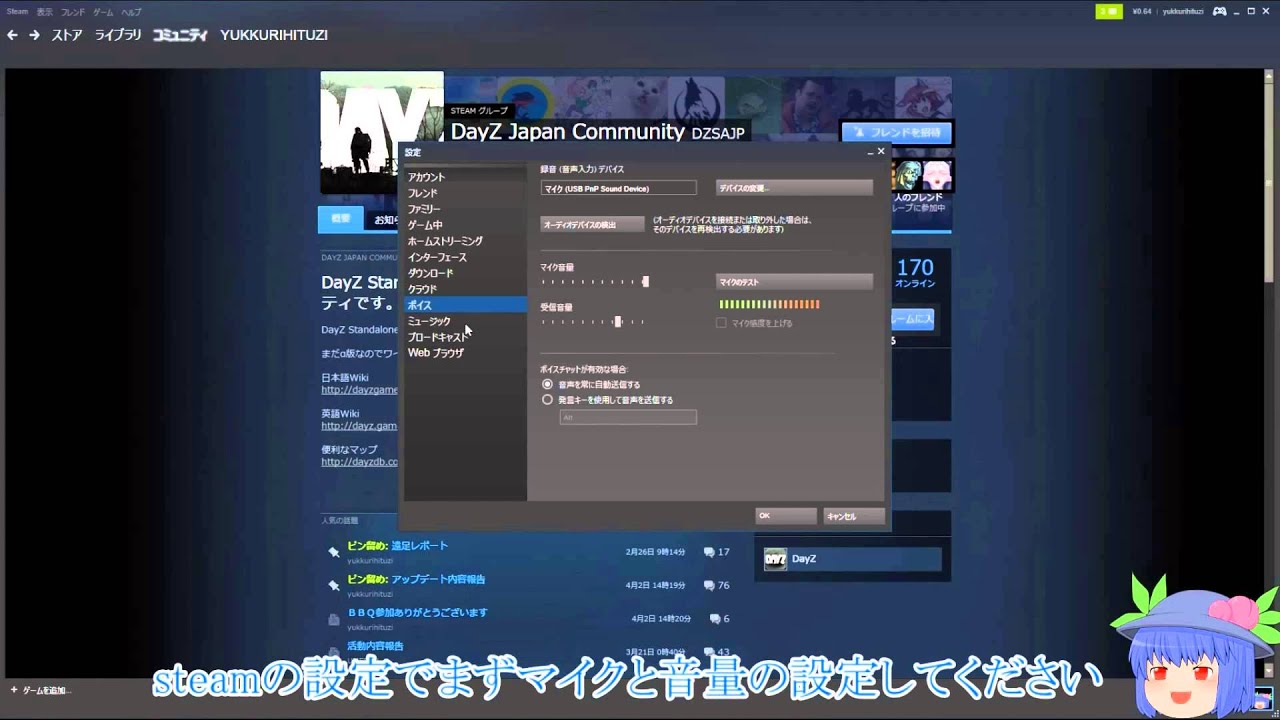
Task: Click the push-to-talk key input field
Action: click(628, 417)
